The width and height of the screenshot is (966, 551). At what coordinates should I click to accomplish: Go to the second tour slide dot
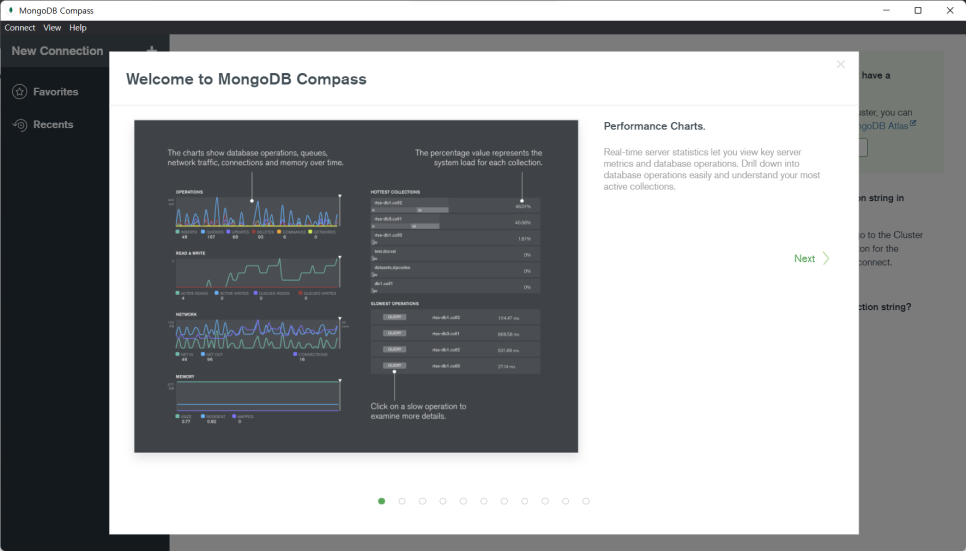(x=402, y=501)
